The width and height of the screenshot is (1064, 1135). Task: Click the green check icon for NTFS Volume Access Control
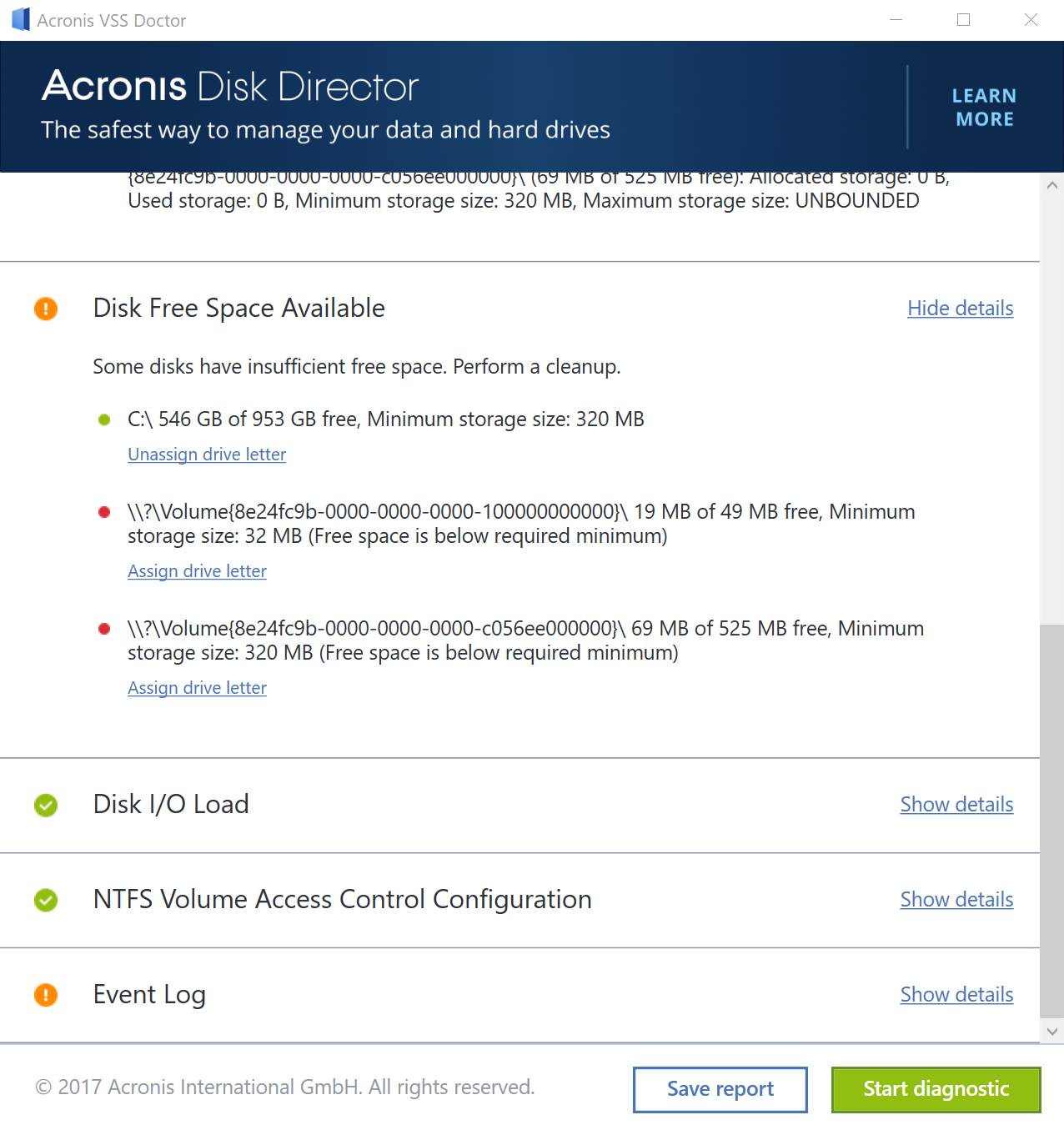click(x=46, y=901)
